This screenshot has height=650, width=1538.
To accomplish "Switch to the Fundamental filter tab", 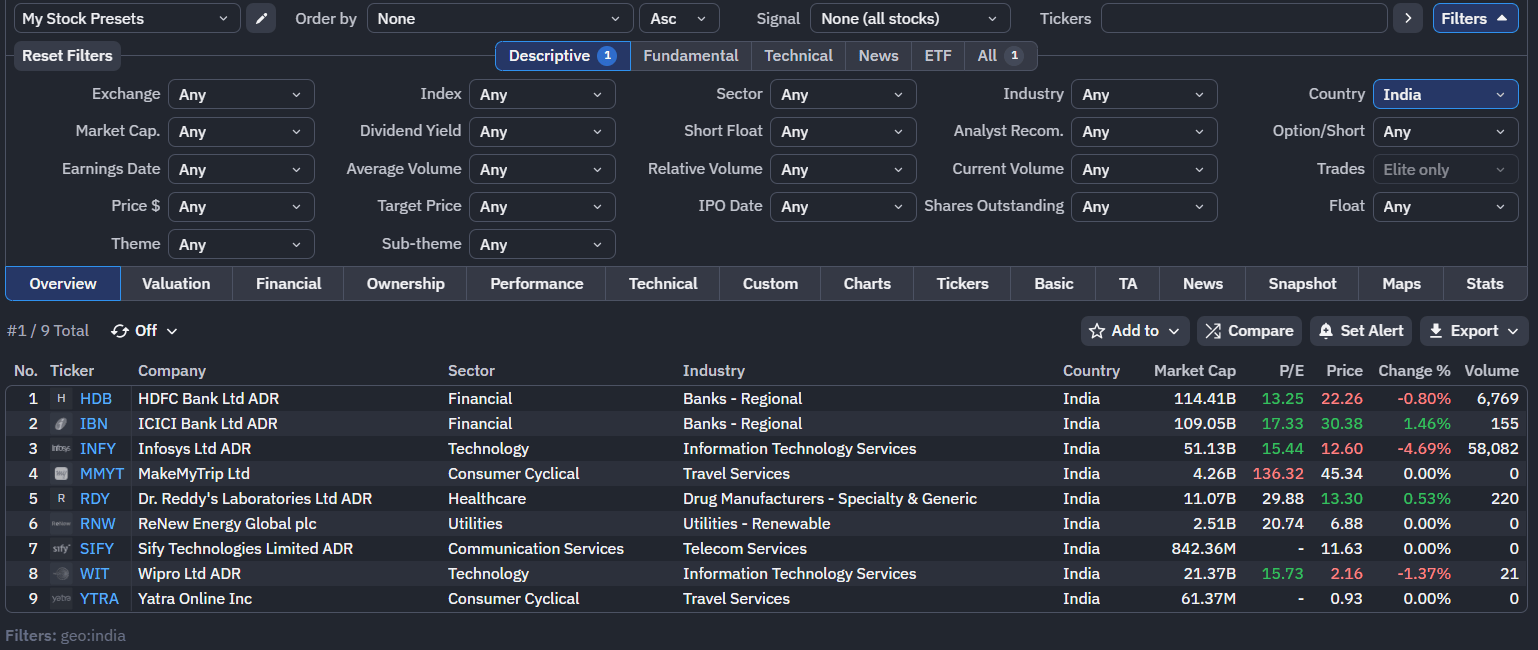I will click(x=690, y=56).
